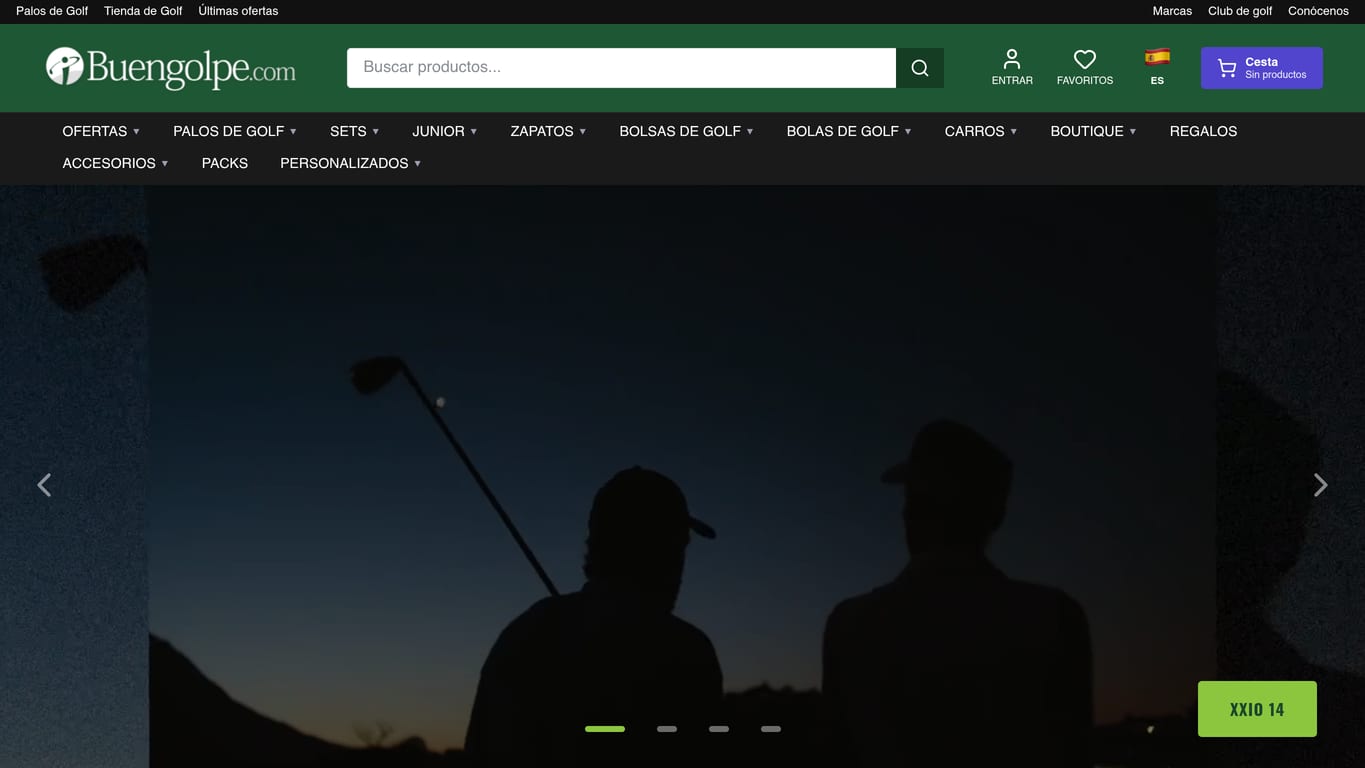The image size is (1365, 768).
Task: Select the second carousel slide indicator
Action: pyautogui.click(x=667, y=729)
